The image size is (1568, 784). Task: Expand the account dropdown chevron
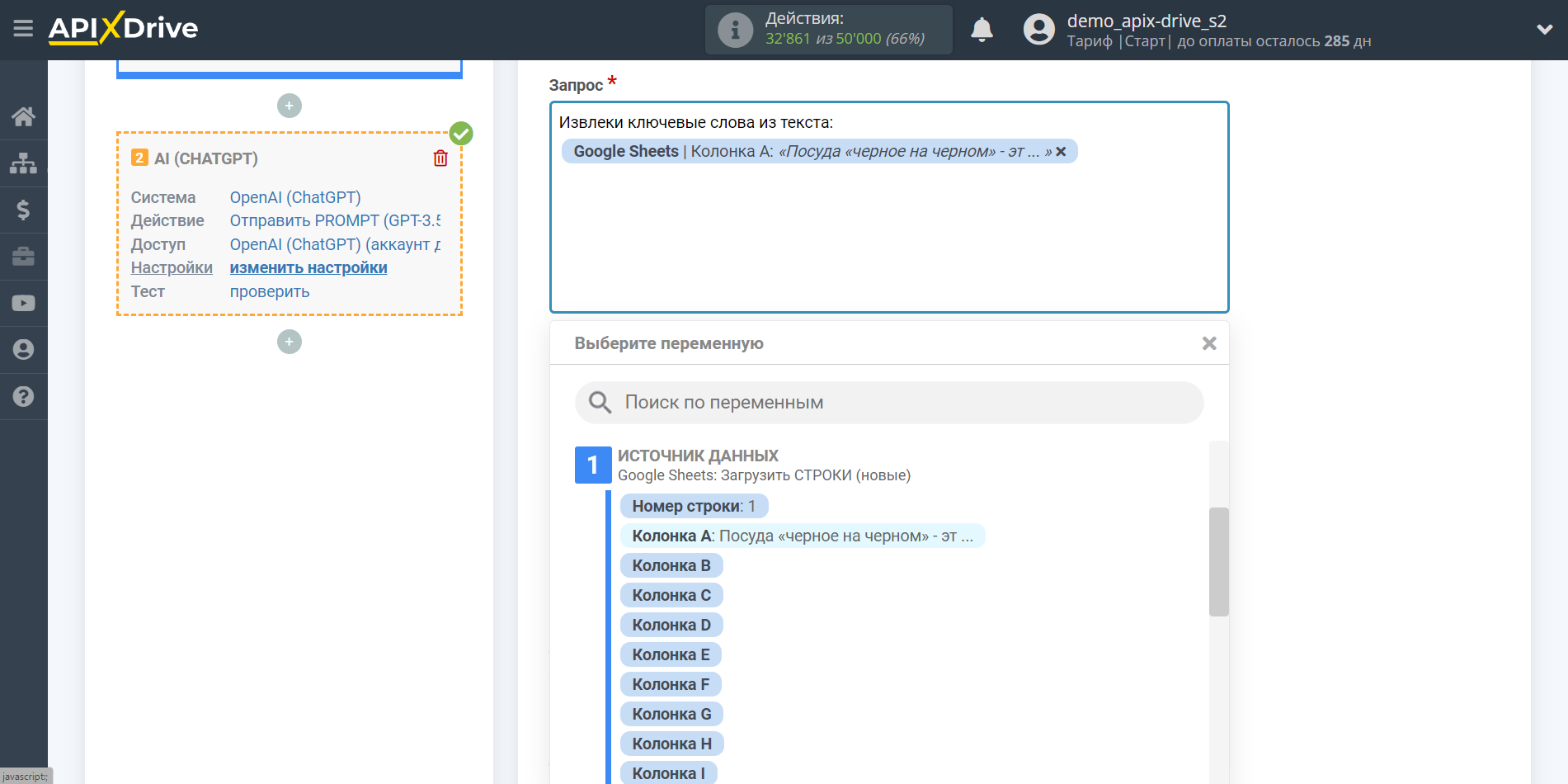click(x=1544, y=30)
